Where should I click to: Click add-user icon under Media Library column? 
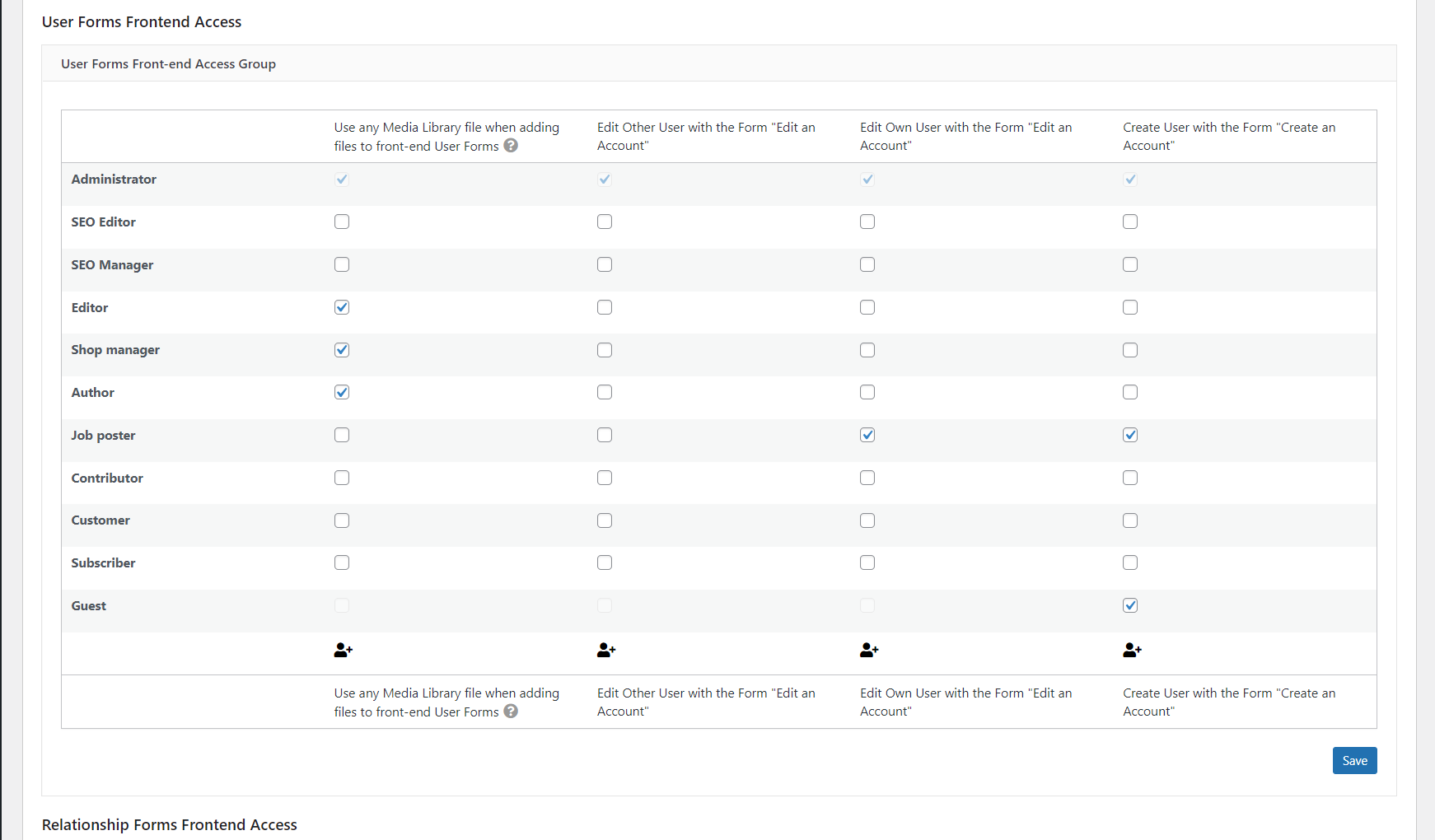[x=343, y=651]
